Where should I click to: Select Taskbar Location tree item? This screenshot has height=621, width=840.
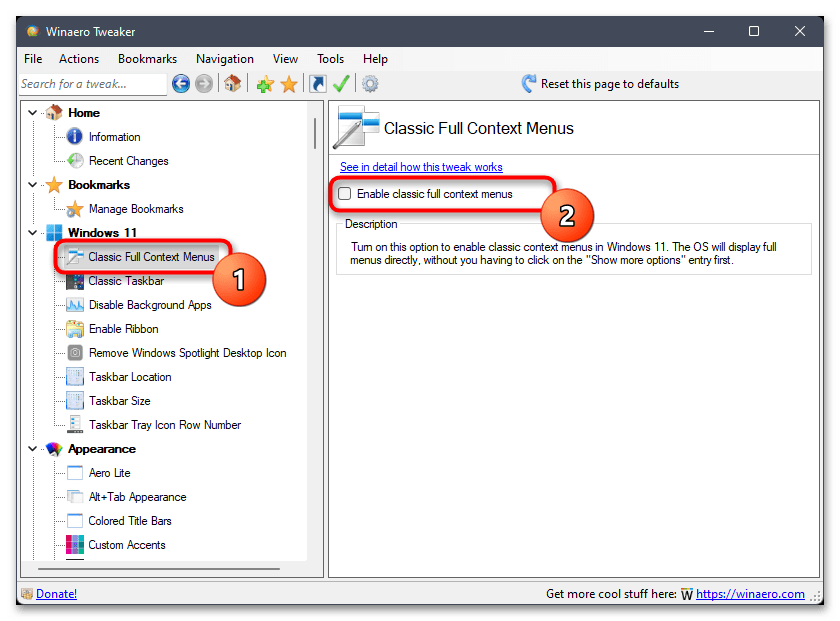pos(130,377)
